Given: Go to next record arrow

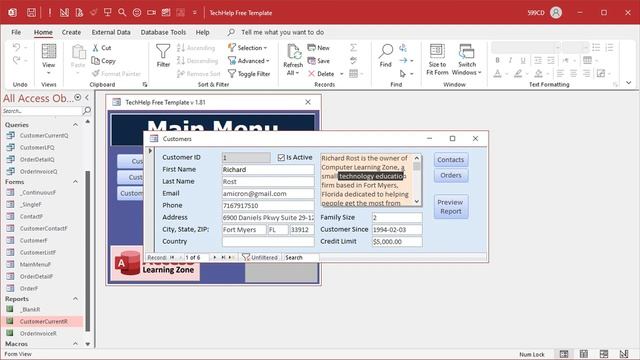Looking at the screenshot, I should [215, 258].
